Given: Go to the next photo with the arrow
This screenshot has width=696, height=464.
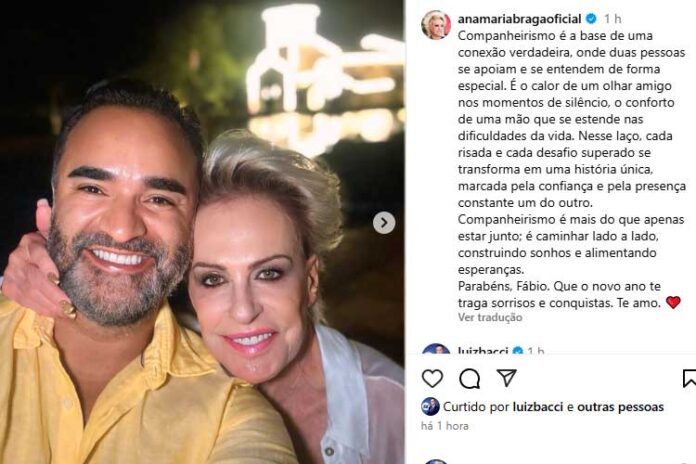Looking at the screenshot, I should pos(384,223).
